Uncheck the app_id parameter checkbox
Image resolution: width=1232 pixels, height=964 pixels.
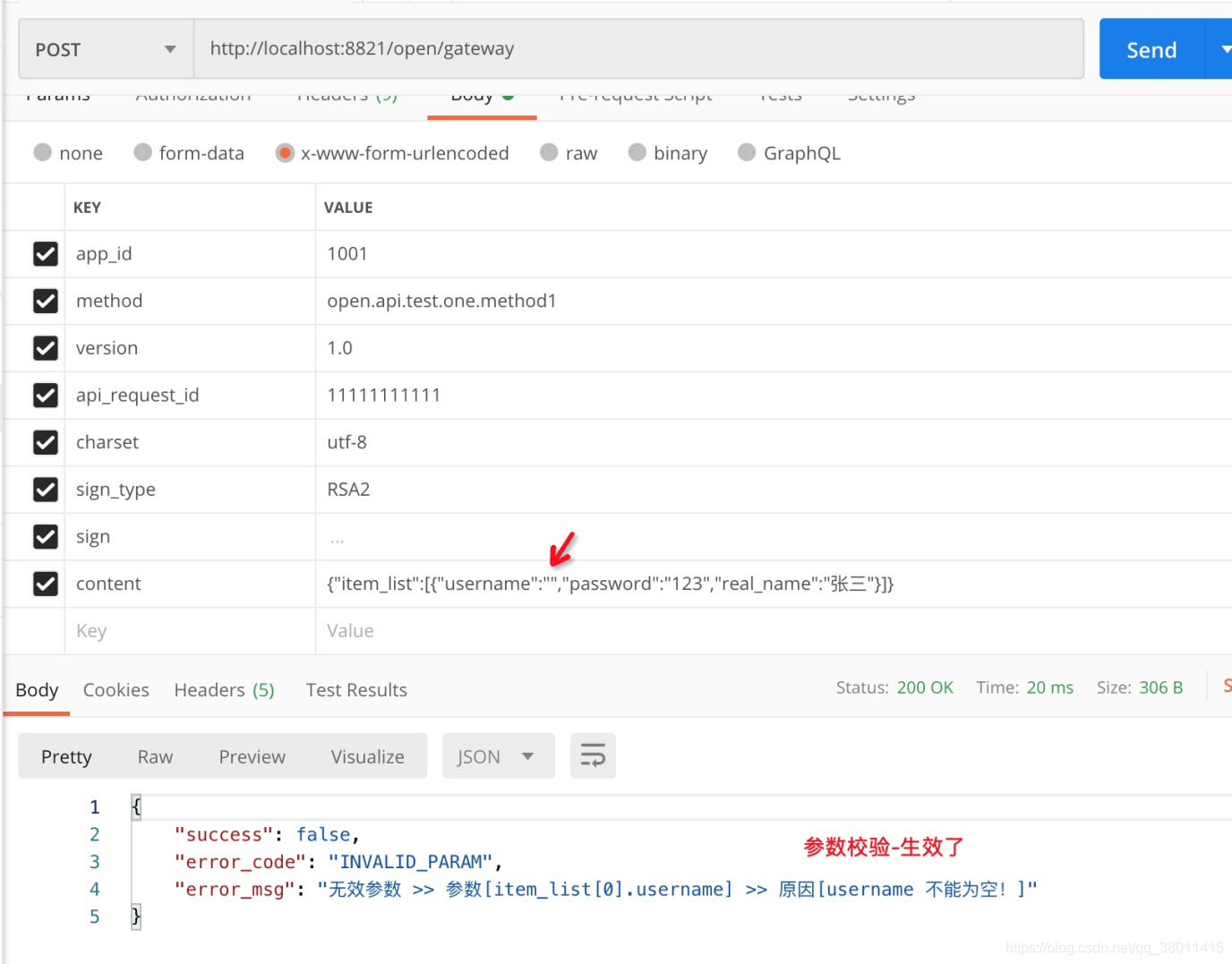[46, 254]
